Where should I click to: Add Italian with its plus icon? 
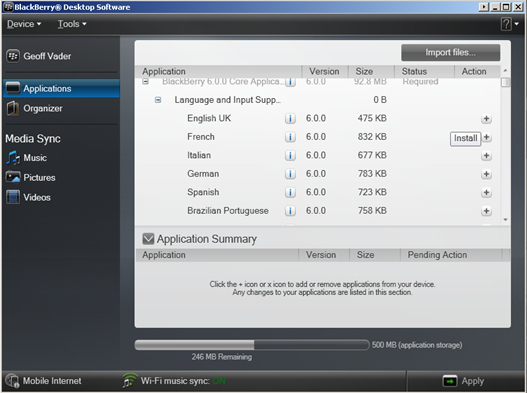486,156
